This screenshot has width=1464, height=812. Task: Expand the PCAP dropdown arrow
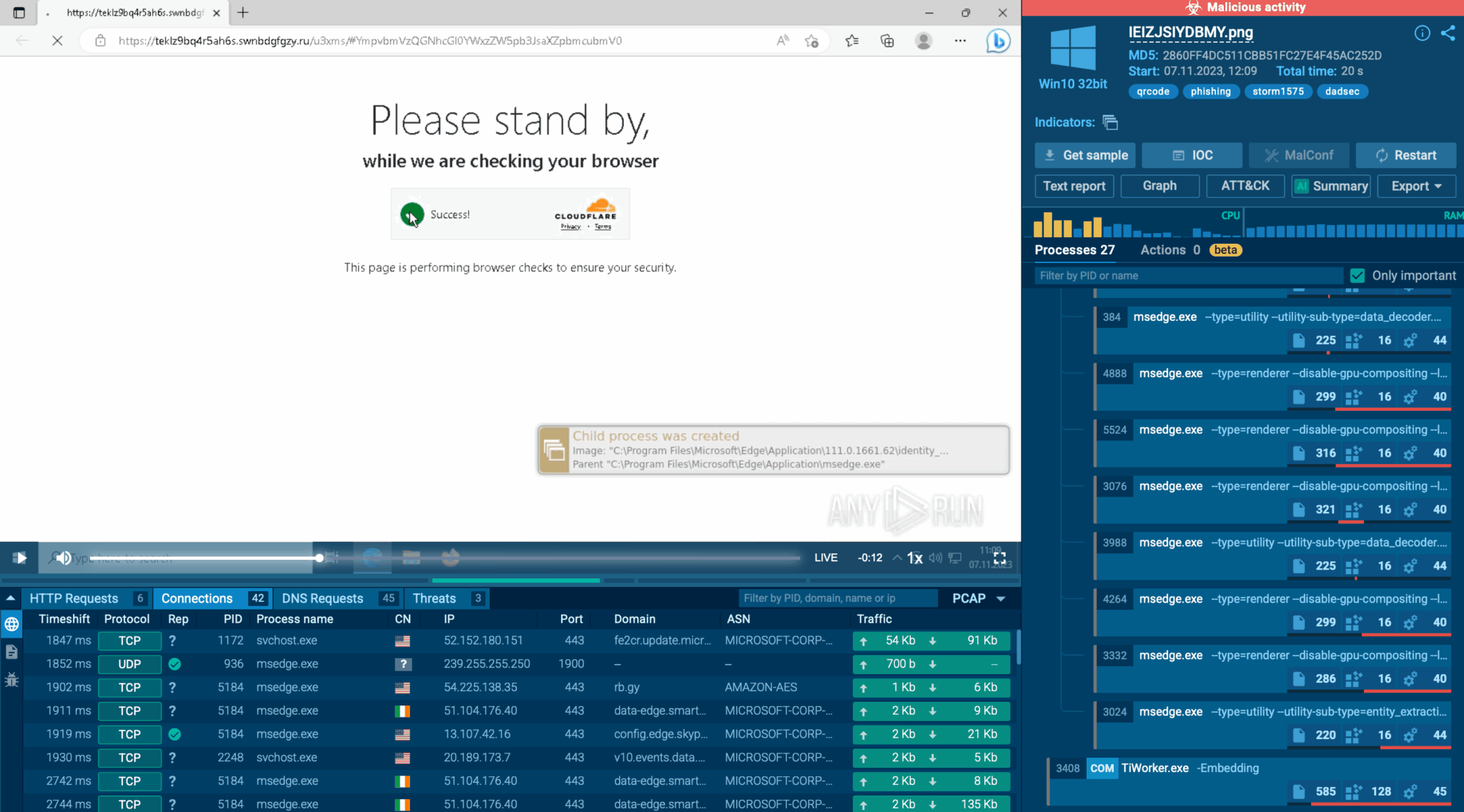[x=1001, y=598]
